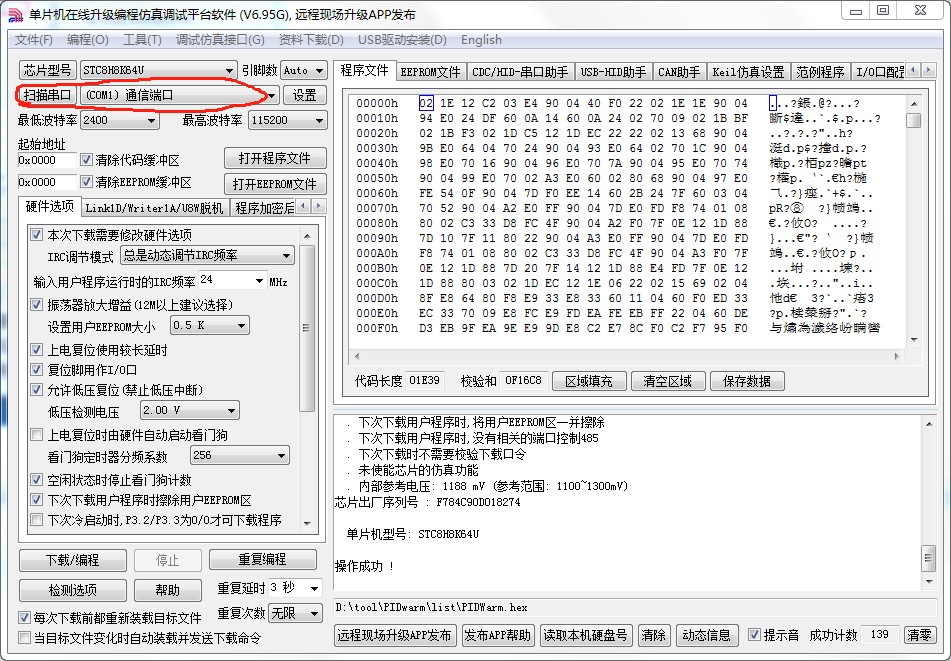Toggle '振荡器放大增益' checkbox
Viewport: 951px width, 661px height.
click(36, 304)
